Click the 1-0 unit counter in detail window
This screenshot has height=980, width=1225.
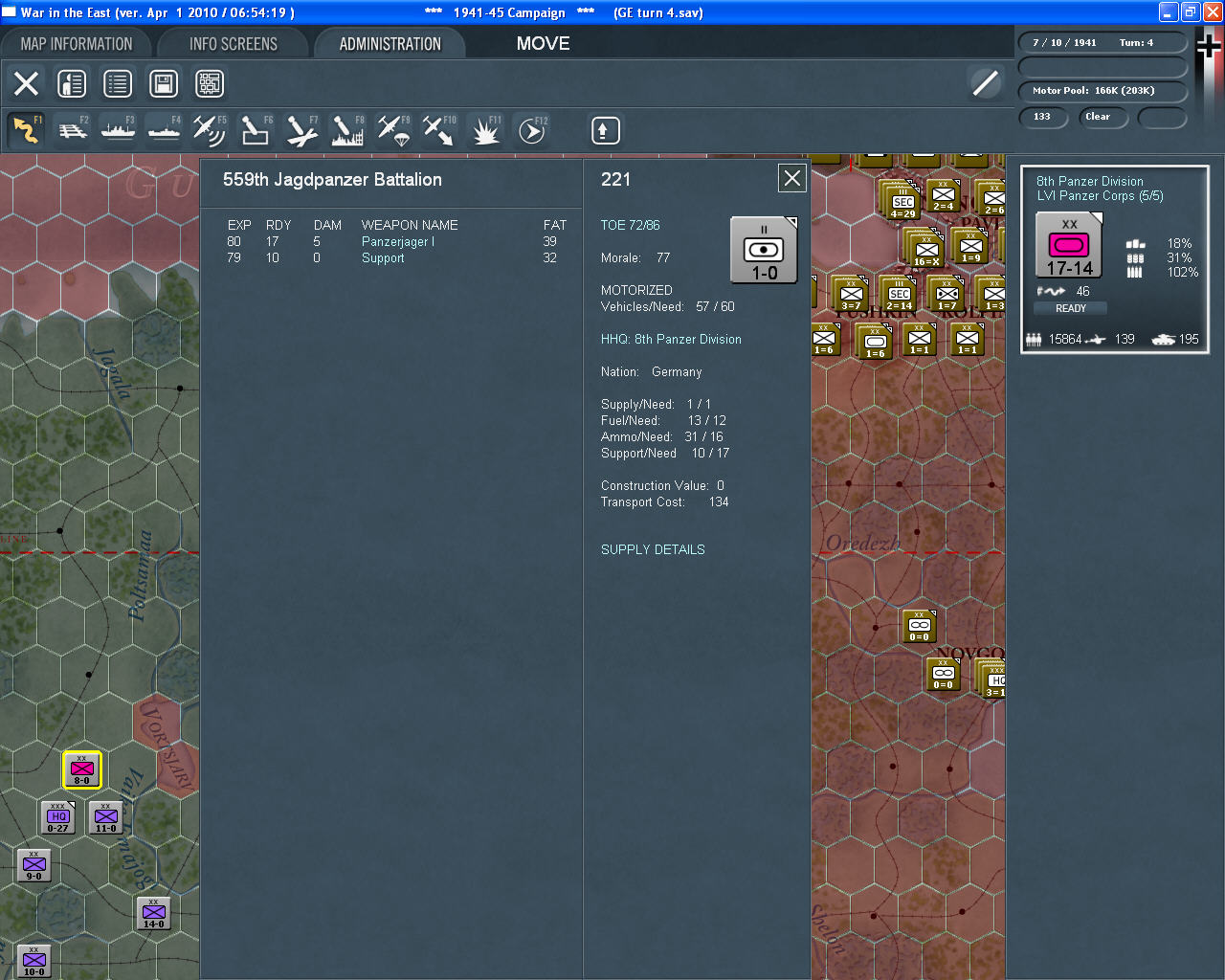pos(764,250)
